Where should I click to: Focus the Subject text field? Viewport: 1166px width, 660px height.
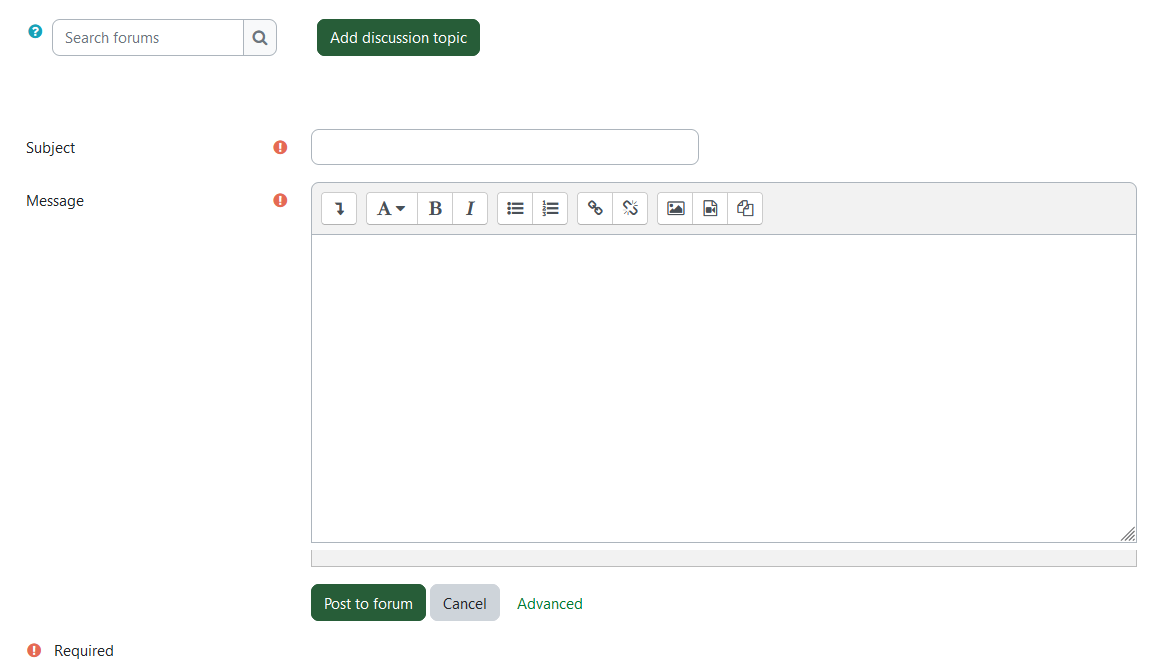click(x=504, y=147)
